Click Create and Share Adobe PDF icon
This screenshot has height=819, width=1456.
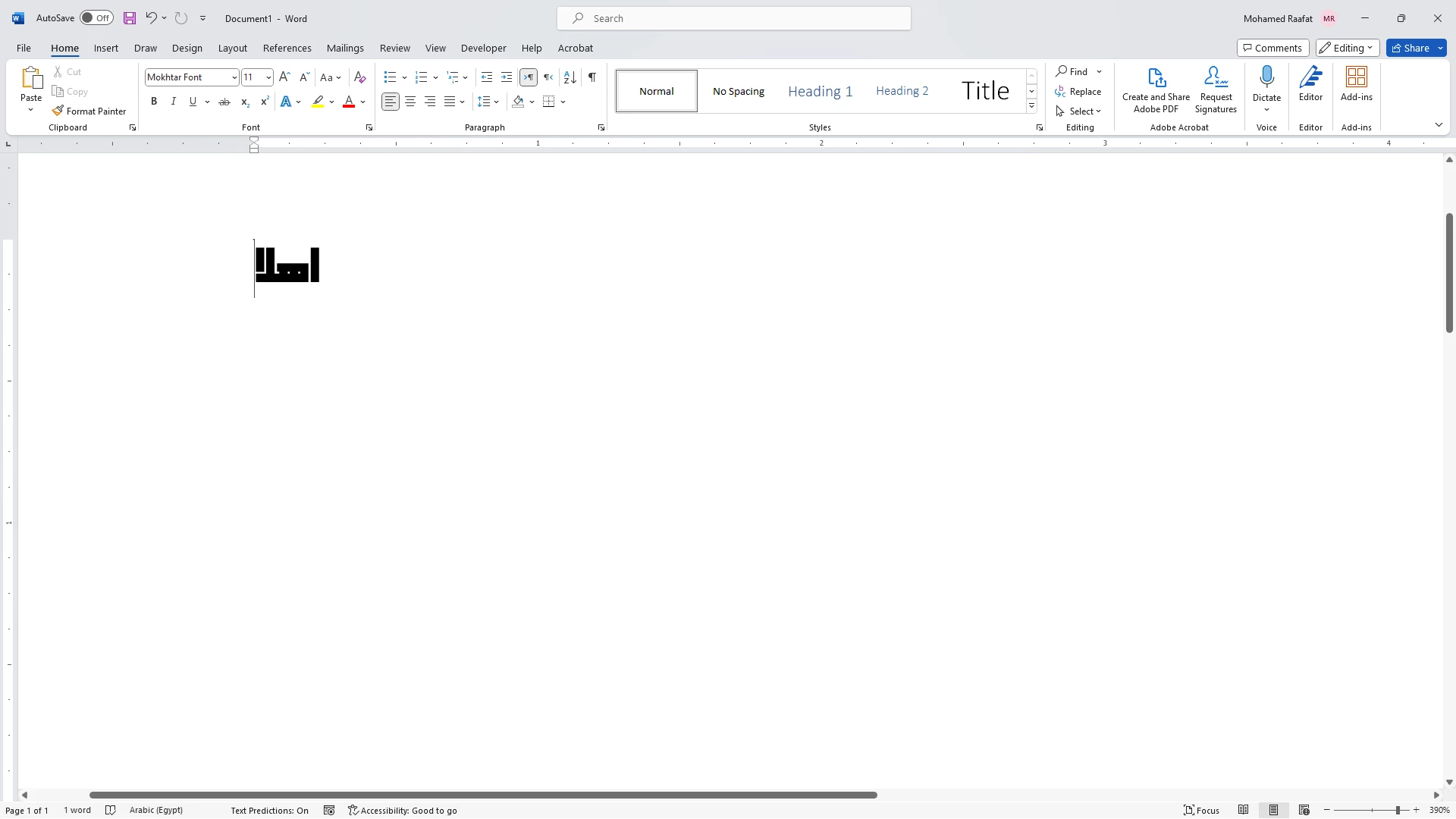pos(1156,77)
